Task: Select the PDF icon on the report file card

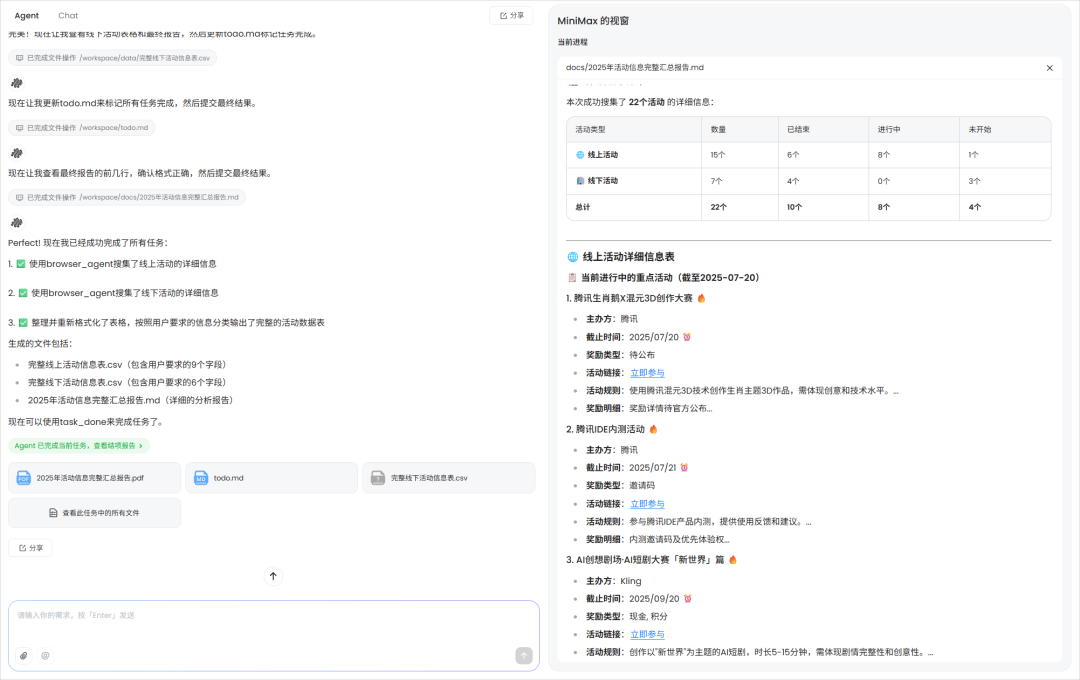Action: pos(25,477)
